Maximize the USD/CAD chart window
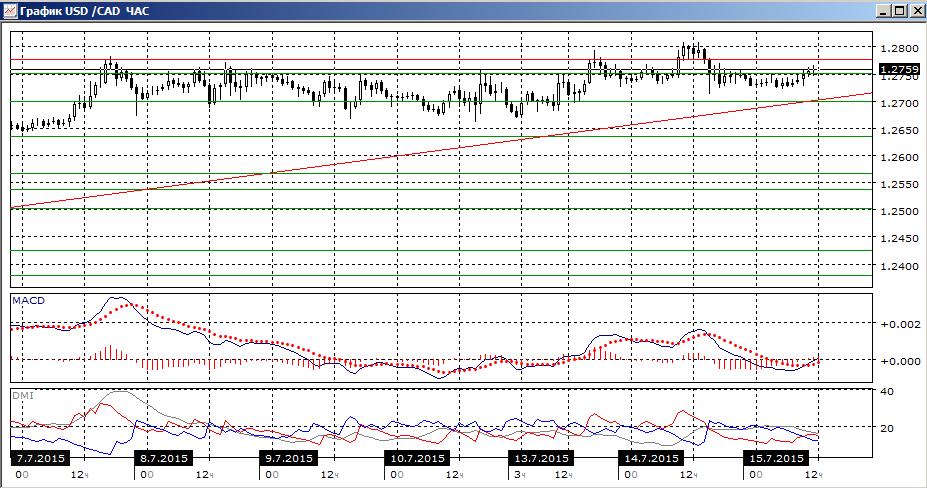Screen dimensions: 927x488 [899, 11]
